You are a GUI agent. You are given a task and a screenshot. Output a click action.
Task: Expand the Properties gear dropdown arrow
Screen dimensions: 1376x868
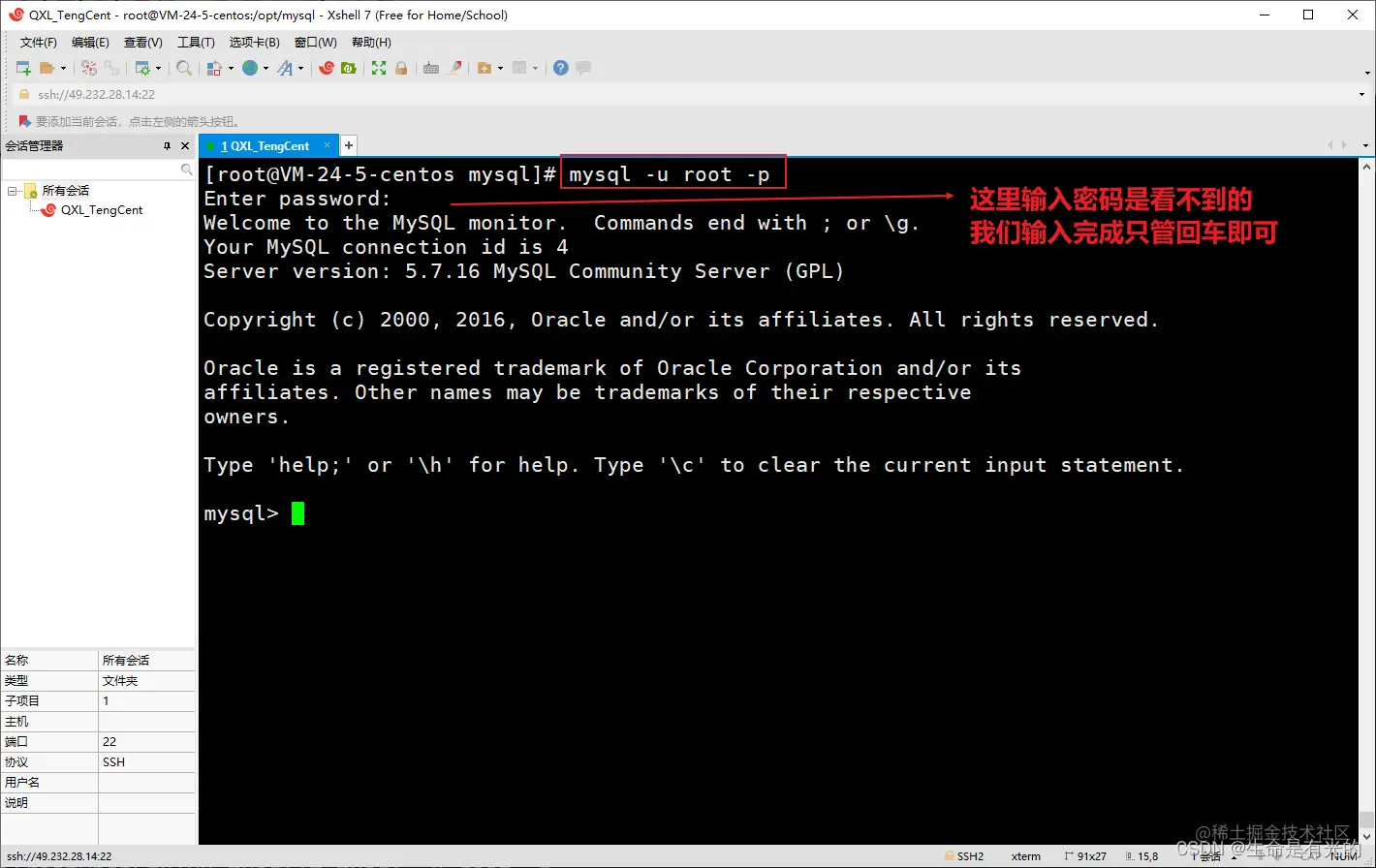point(159,68)
